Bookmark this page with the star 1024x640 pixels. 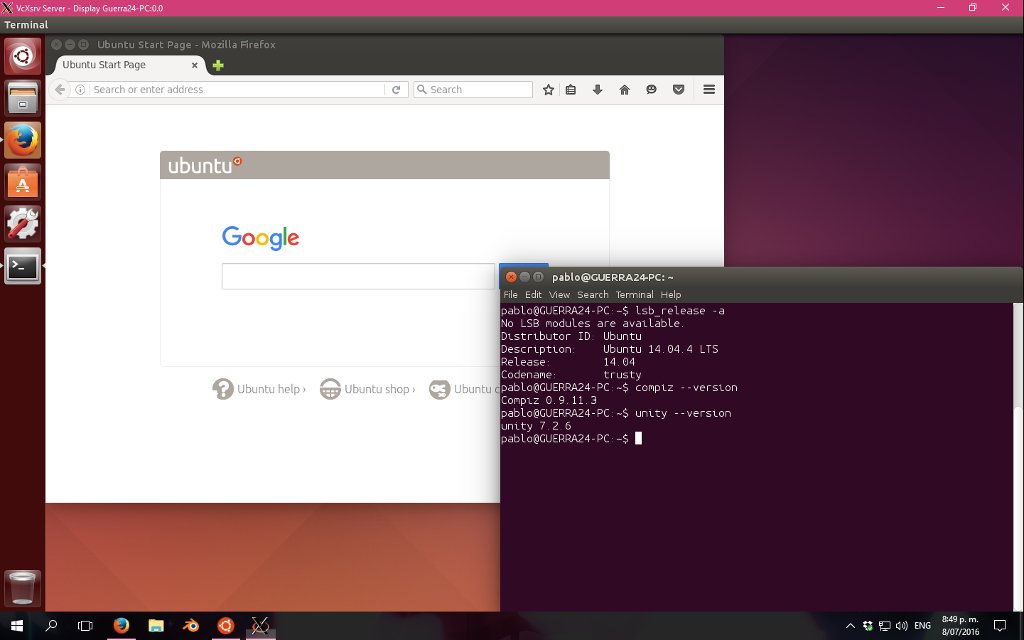[x=547, y=89]
